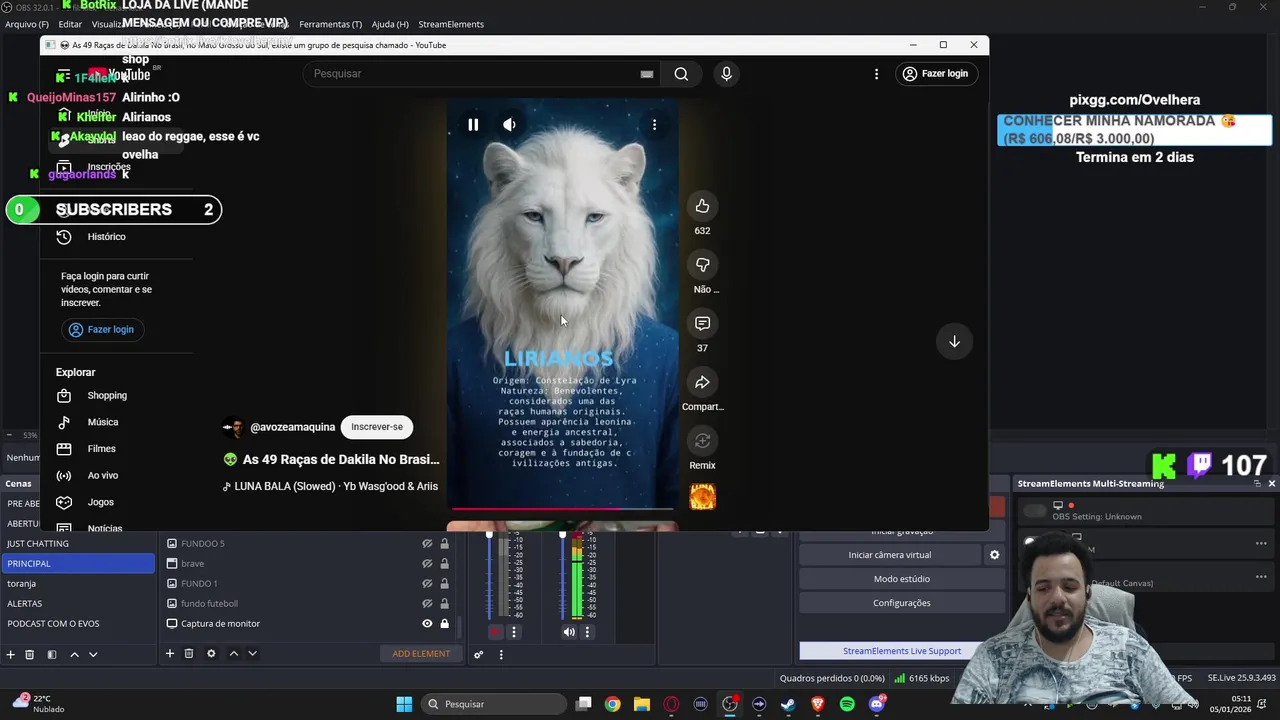Open OBS Arquivo (F) menu
Screen dimensions: 1280x720
[x=26, y=24]
